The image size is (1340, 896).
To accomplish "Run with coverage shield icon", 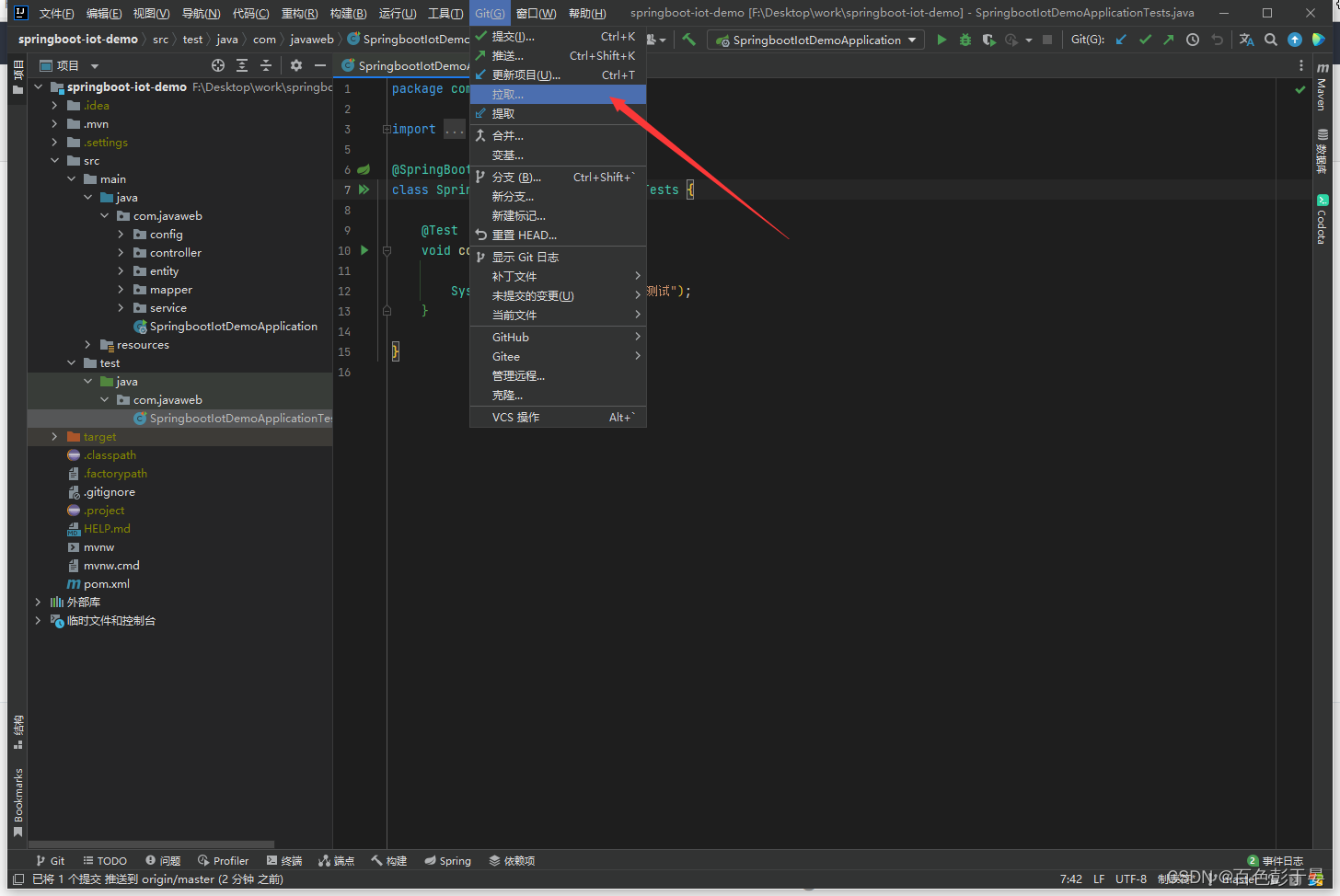I will tap(988, 40).
